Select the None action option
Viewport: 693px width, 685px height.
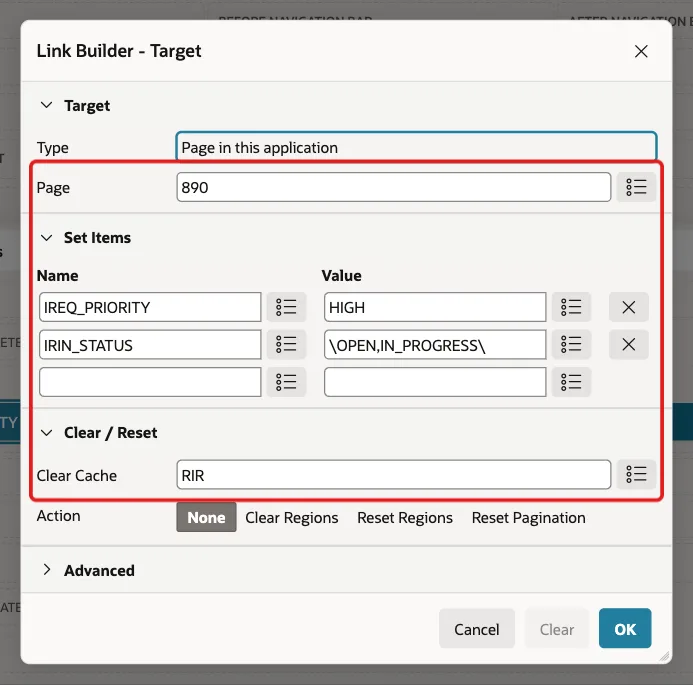click(x=206, y=518)
